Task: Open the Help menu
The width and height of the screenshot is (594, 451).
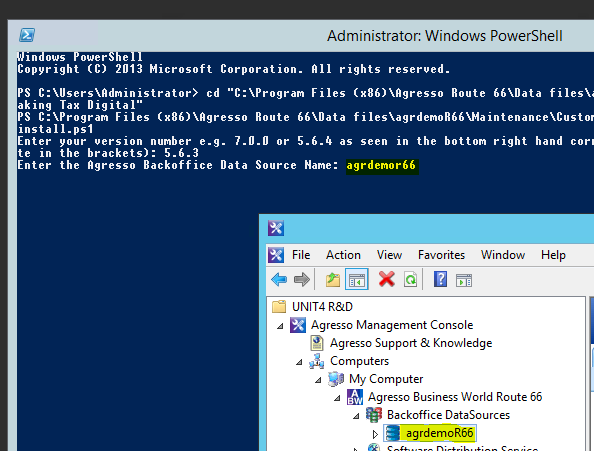Action: (553, 255)
